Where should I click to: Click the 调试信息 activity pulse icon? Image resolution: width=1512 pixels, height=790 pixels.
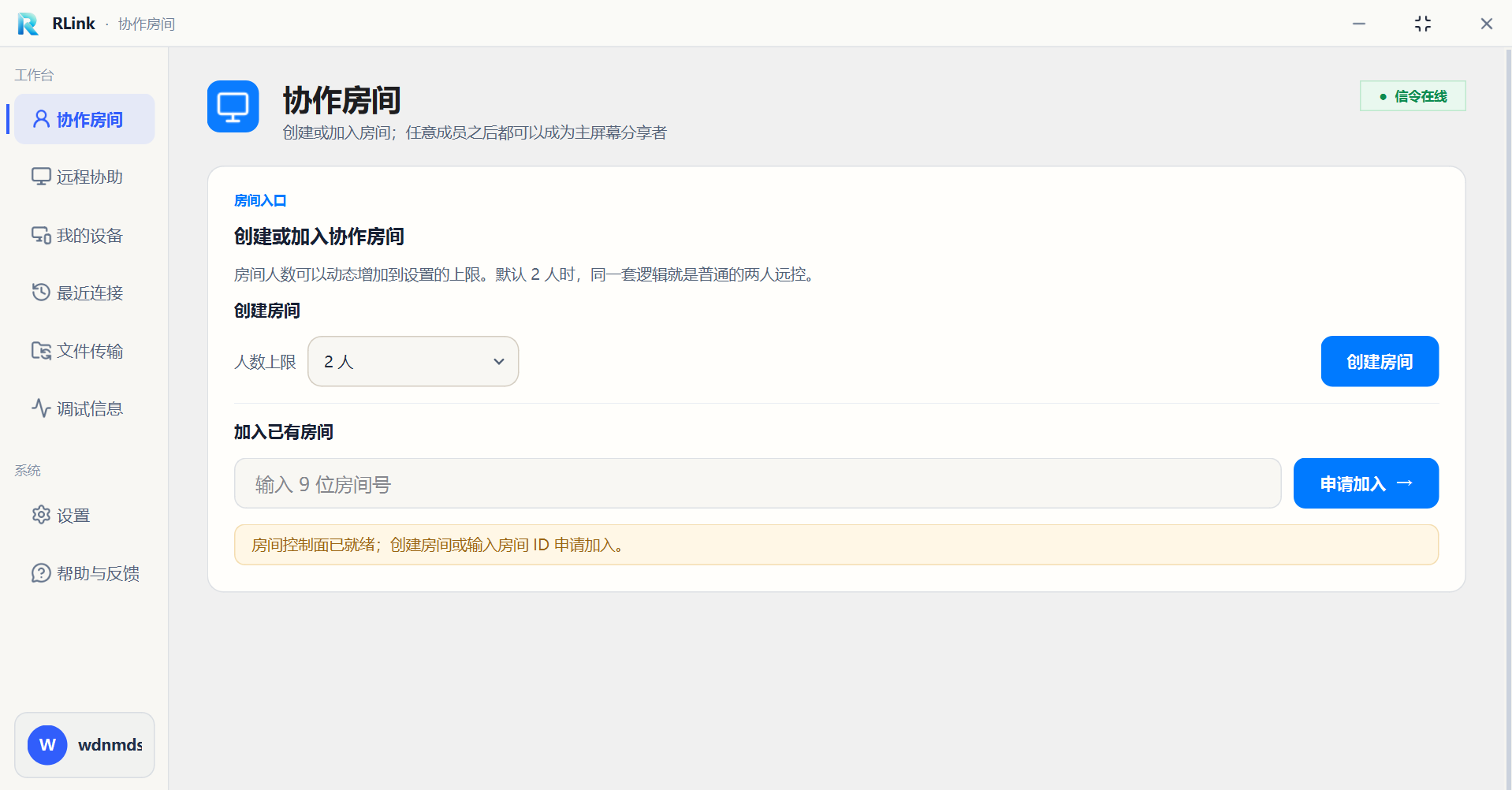click(x=41, y=408)
